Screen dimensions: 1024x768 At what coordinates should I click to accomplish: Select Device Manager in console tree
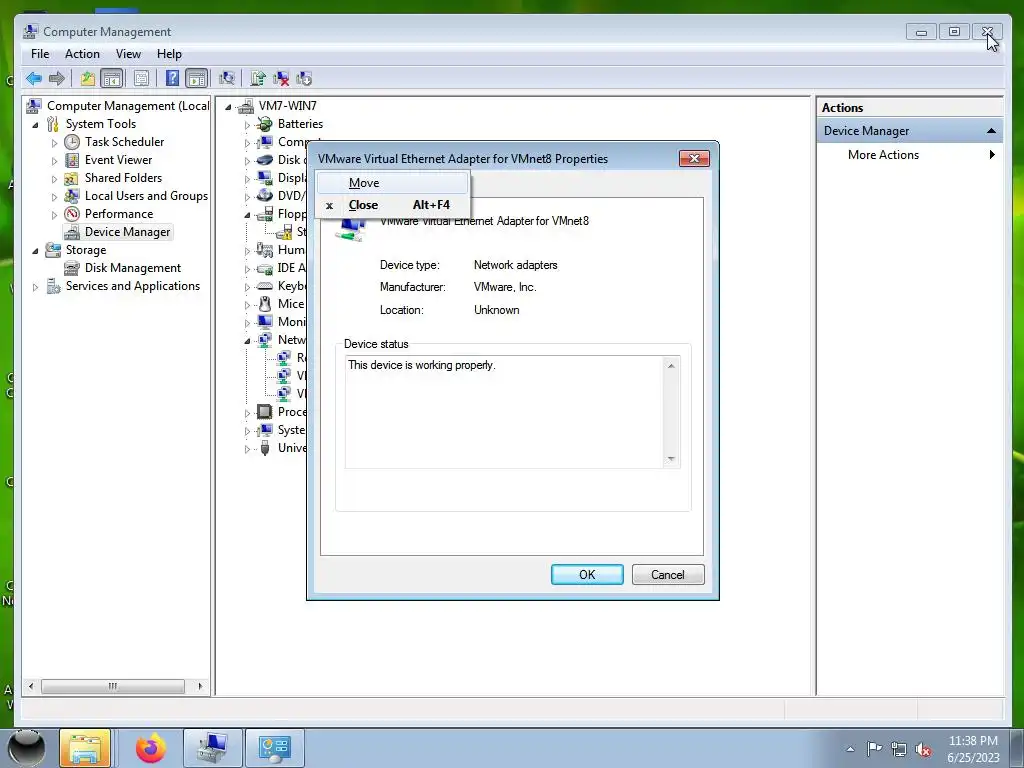(127, 232)
